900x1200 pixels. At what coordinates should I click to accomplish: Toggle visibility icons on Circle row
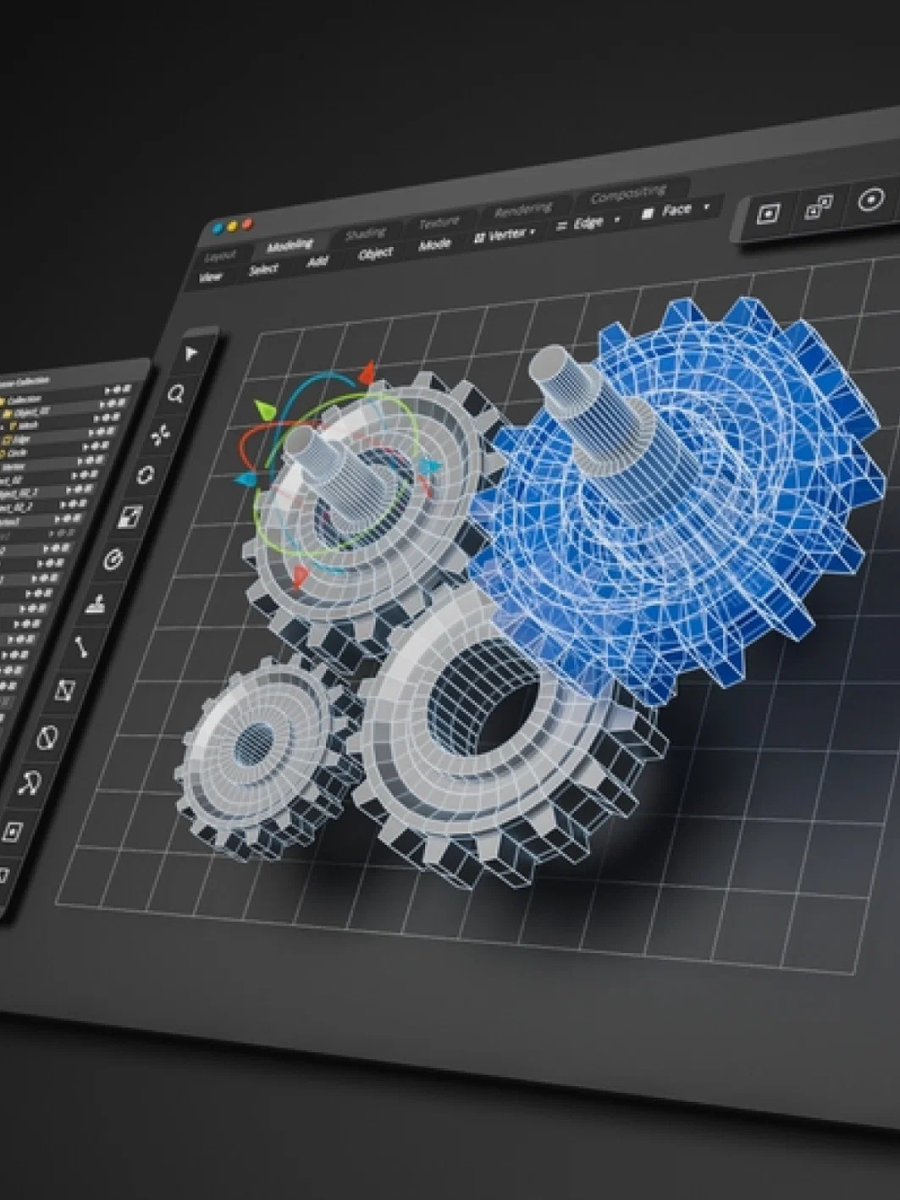pos(93,447)
